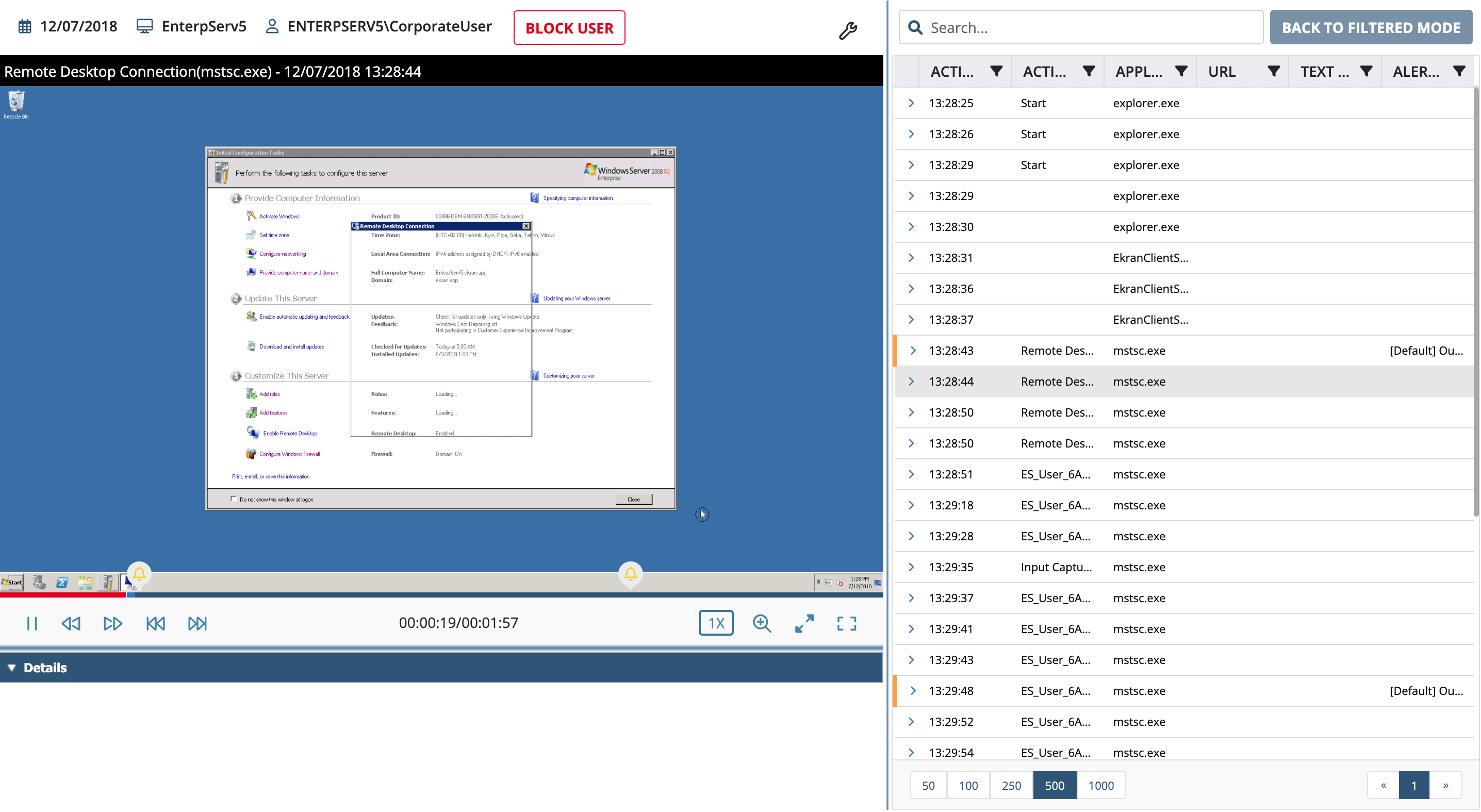Click the Add roles link
Image resolution: width=1481 pixels, height=812 pixels.
point(270,394)
